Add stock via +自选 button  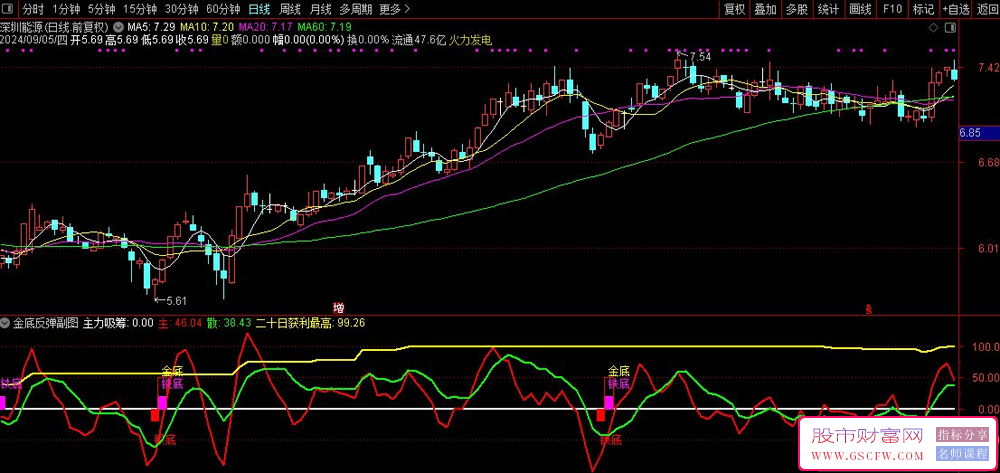(x=956, y=9)
